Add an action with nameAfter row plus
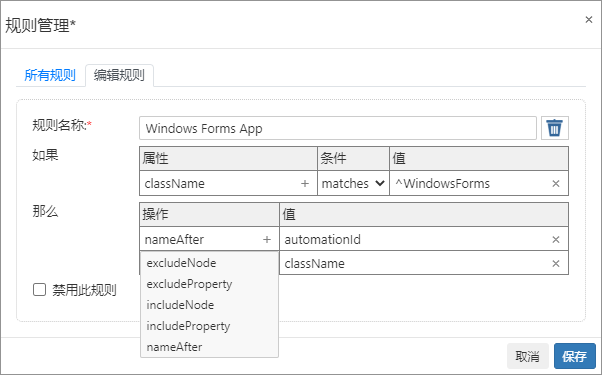 [x=267, y=240]
